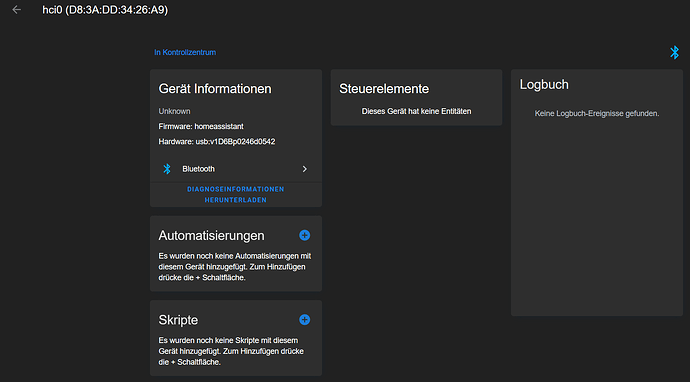The width and height of the screenshot is (690, 382).
Task: Add an automation with the plus icon
Action: [305, 235]
